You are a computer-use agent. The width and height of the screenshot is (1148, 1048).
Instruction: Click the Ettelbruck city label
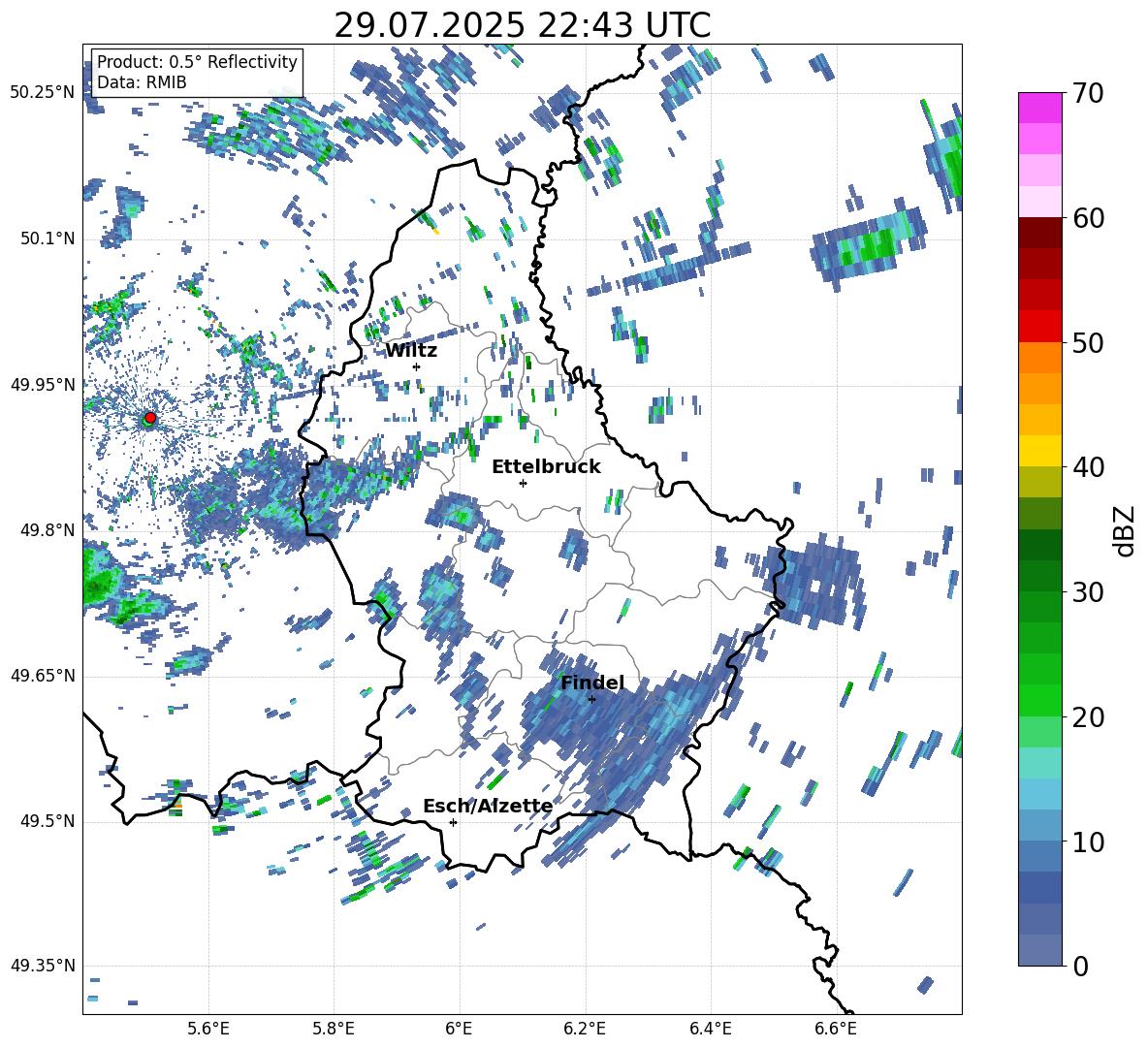(546, 467)
